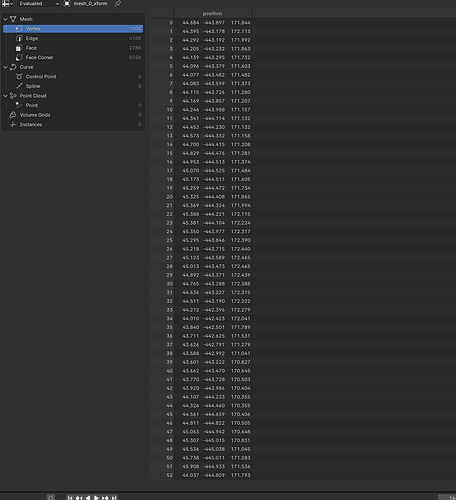Click the Volume Grids icon
This screenshot has height=500, width=456.
(13, 115)
